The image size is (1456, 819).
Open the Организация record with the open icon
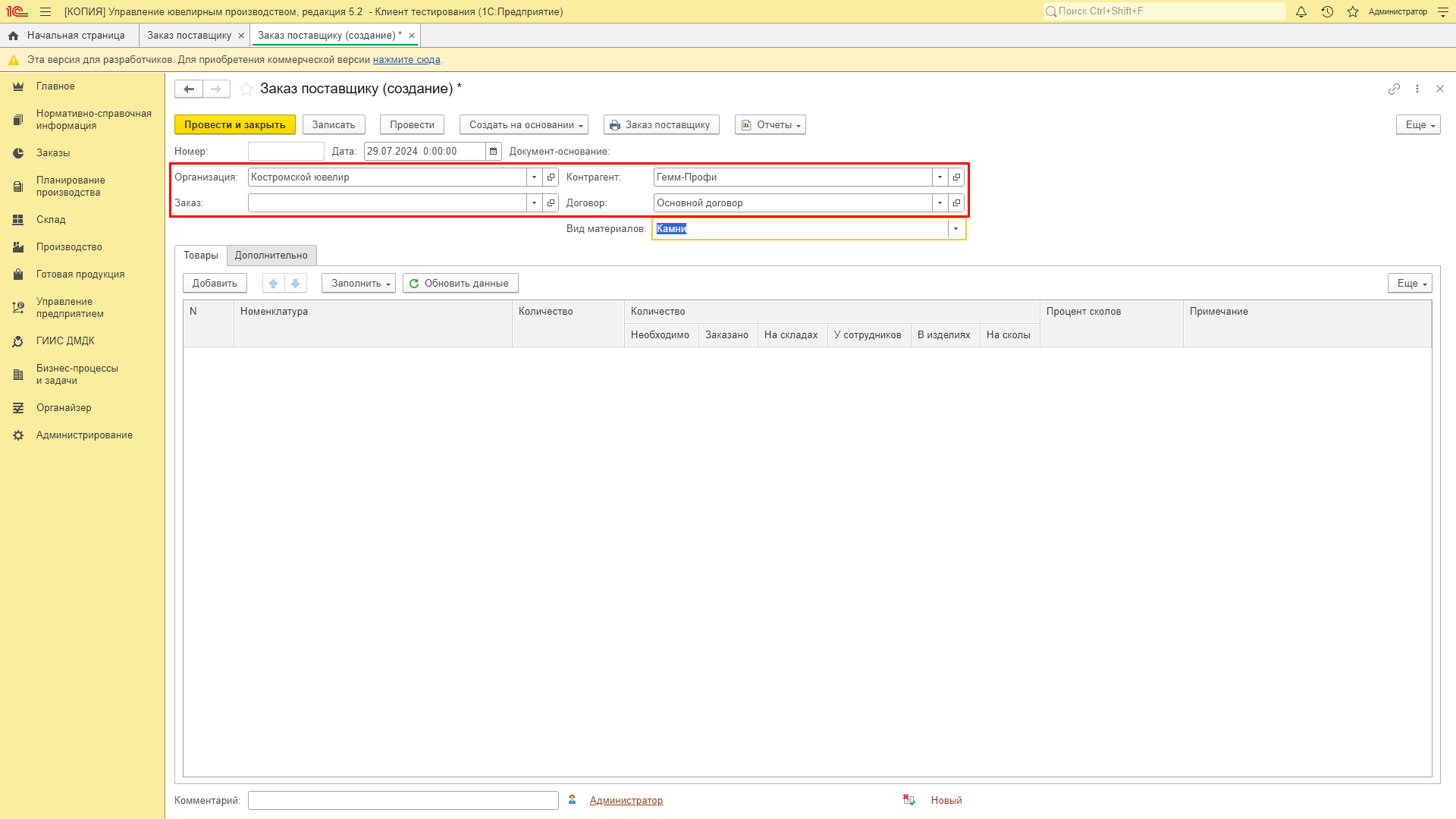[551, 177]
